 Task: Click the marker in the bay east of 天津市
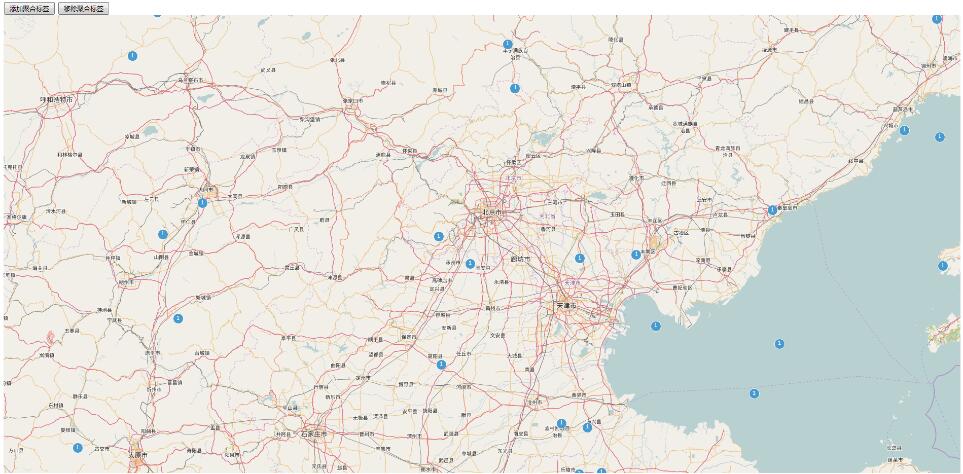[x=656, y=326]
